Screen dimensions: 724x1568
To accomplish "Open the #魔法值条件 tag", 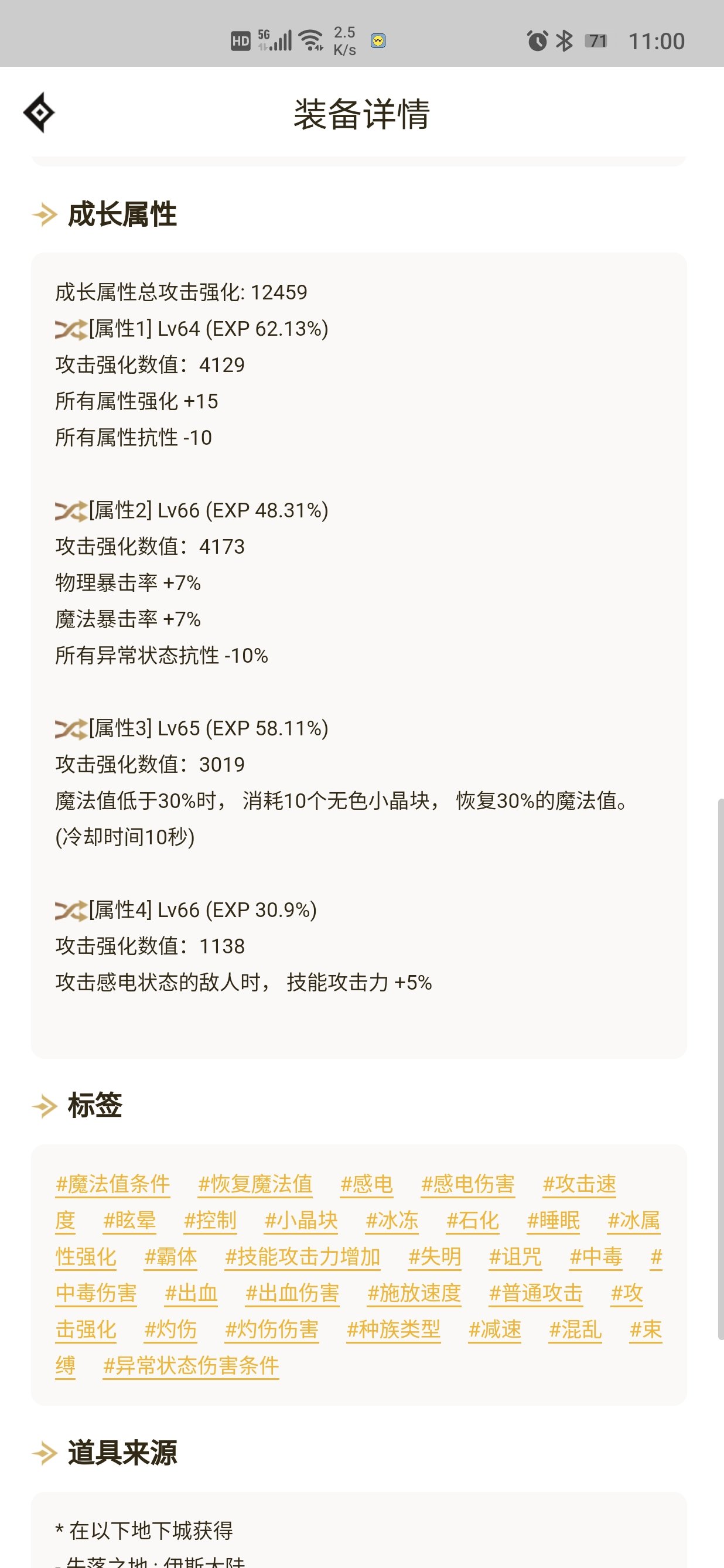I will click(113, 1185).
